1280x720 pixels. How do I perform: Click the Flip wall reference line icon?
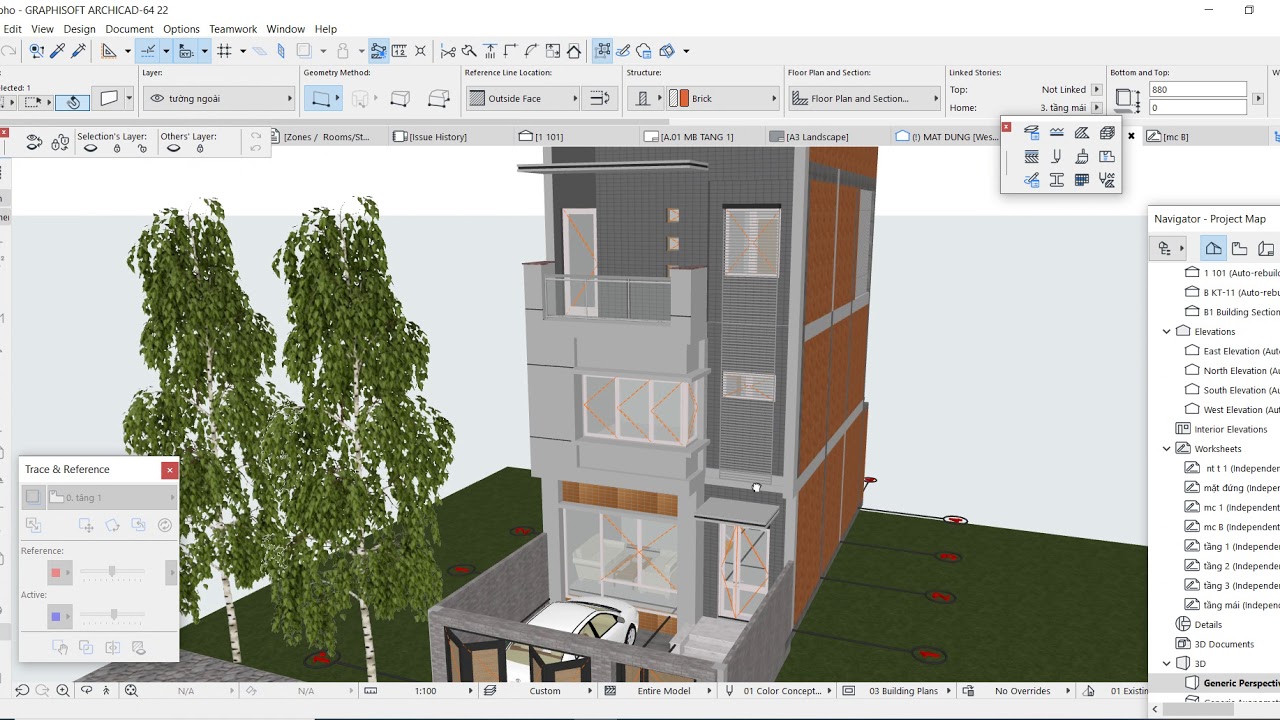tap(600, 98)
